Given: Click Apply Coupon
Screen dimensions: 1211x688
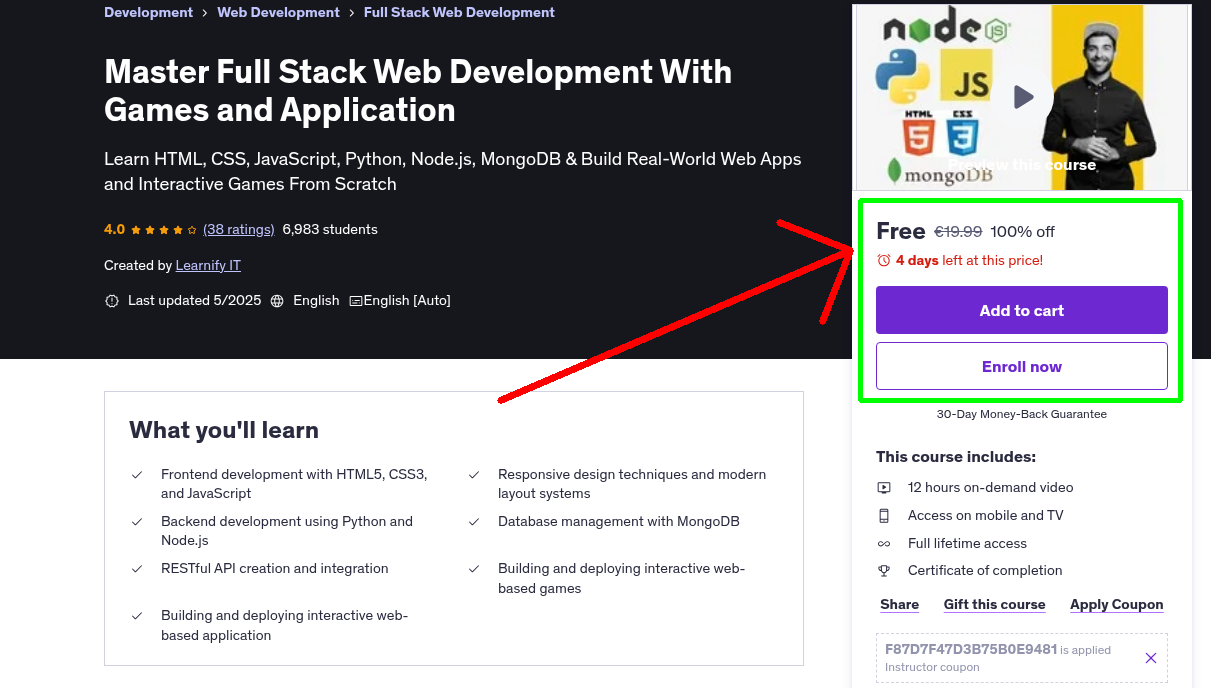Looking at the screenshot, I should (x=1116, y=605).
